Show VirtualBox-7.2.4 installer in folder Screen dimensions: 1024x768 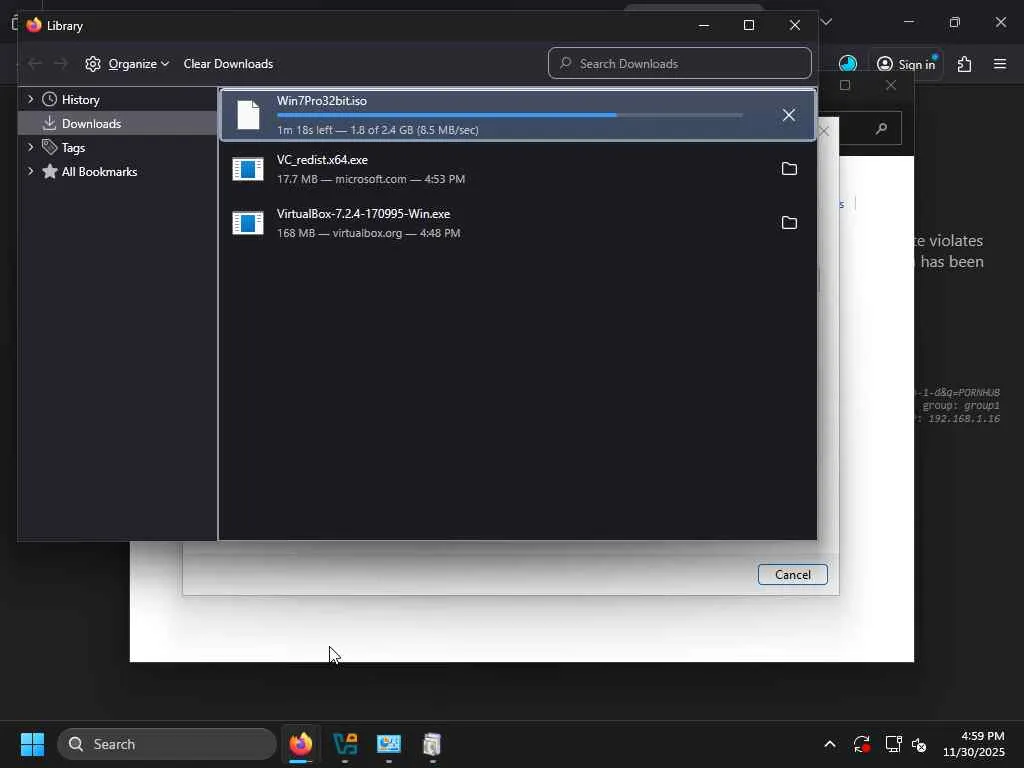coord(789,223)
